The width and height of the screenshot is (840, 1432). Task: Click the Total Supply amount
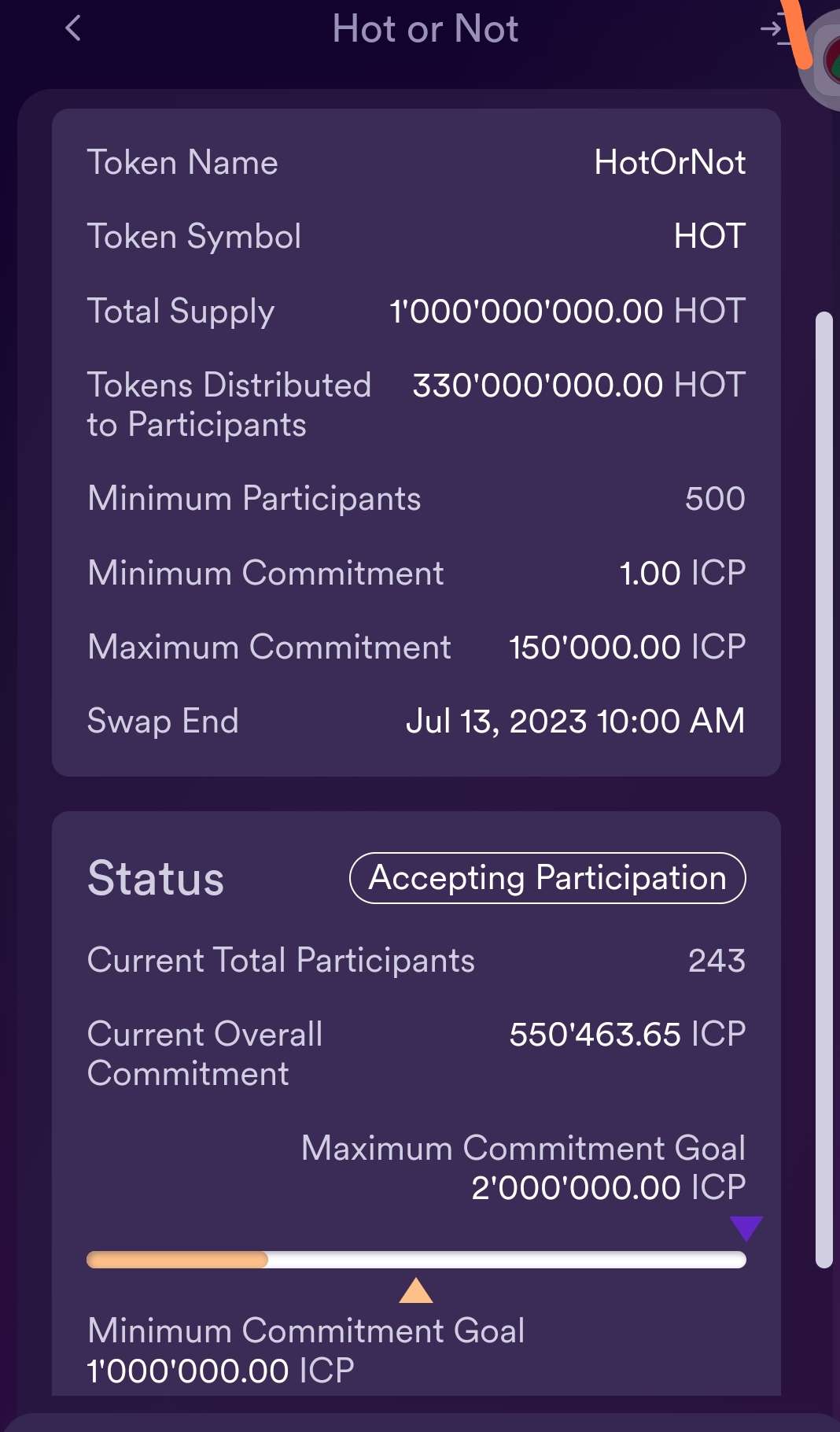(x=566, y=311)
